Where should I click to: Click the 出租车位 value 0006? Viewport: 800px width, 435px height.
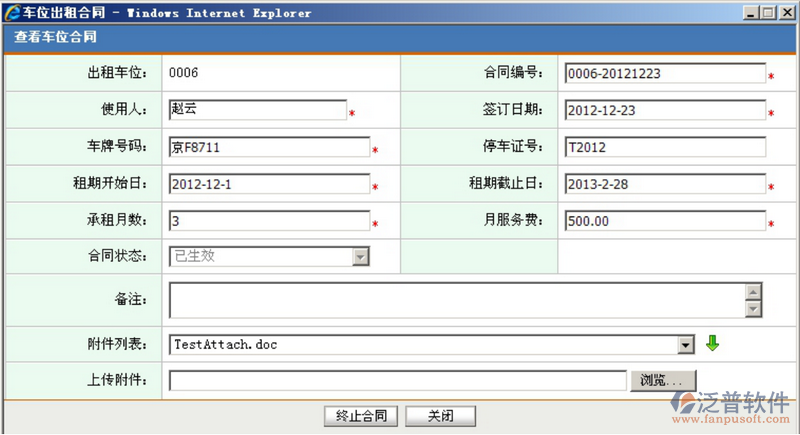[x=183, y=72]
